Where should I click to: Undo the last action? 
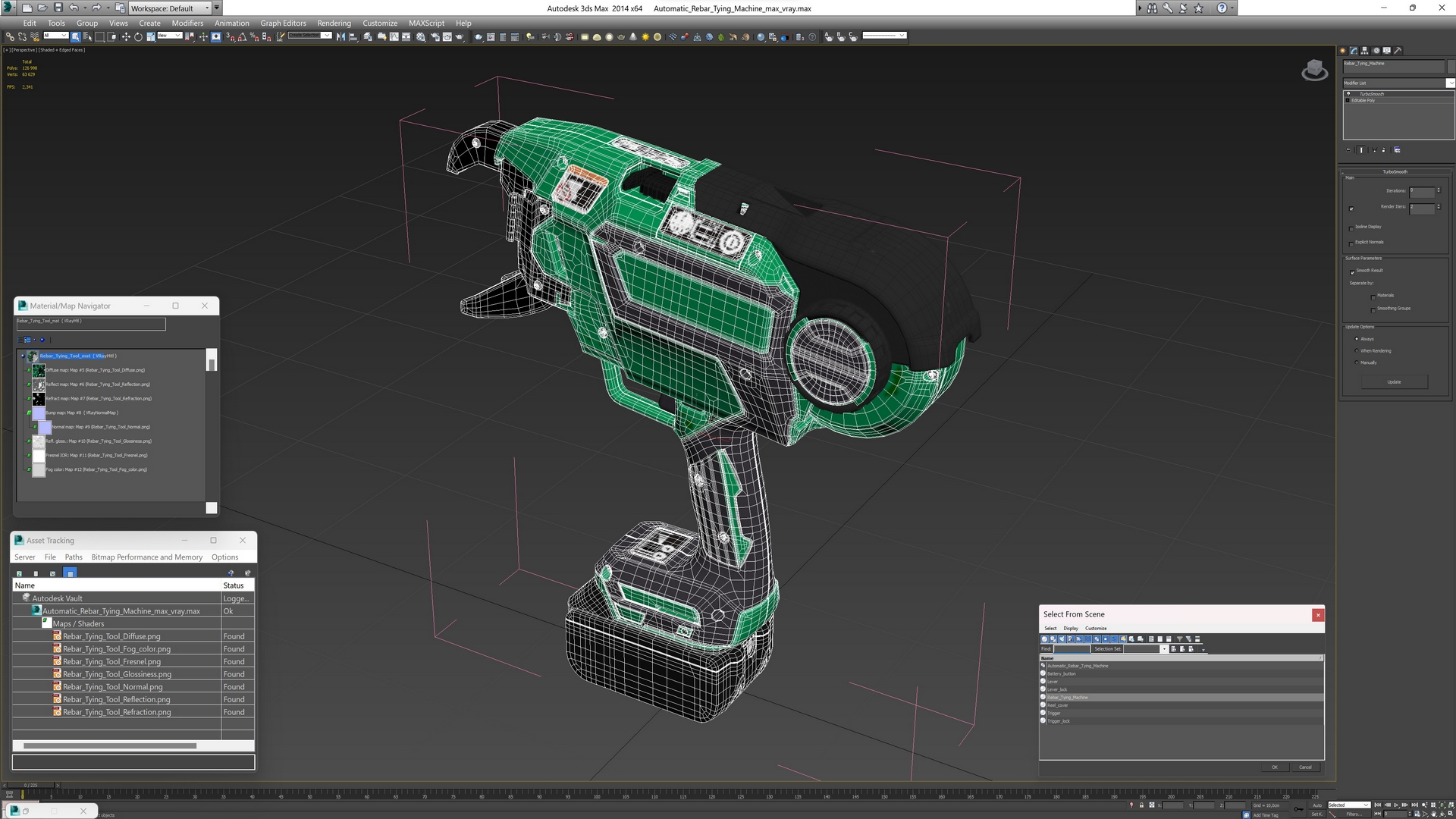[x=74, y=8]
